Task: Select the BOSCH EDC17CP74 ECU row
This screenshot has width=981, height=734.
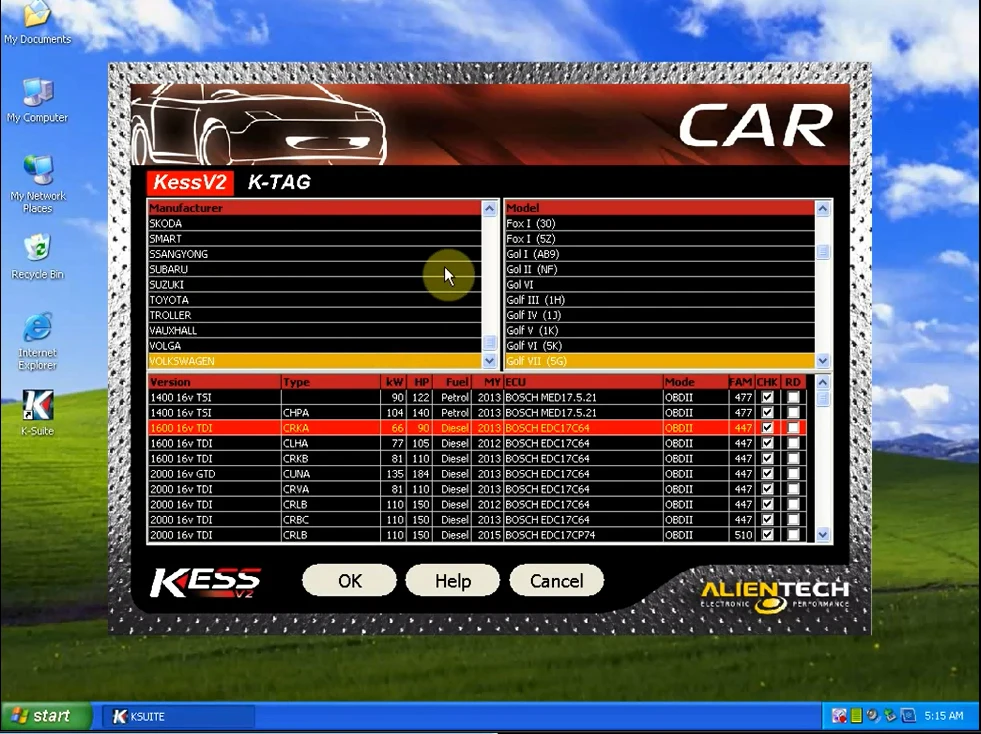Action: pos(477,534)
